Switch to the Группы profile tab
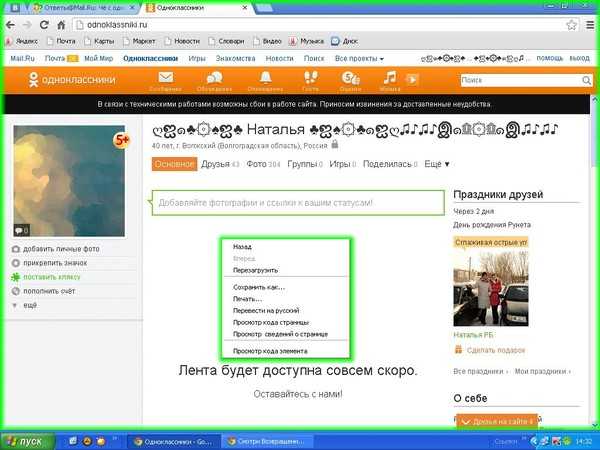This screenshot has height=450, width=600. point(305,164)
